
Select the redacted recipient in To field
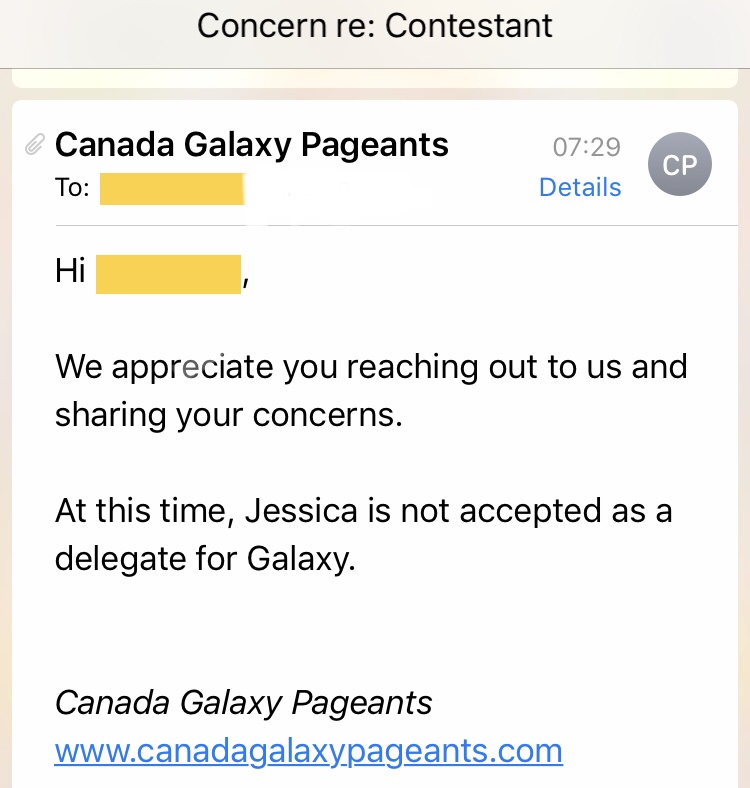pos(172,189)
